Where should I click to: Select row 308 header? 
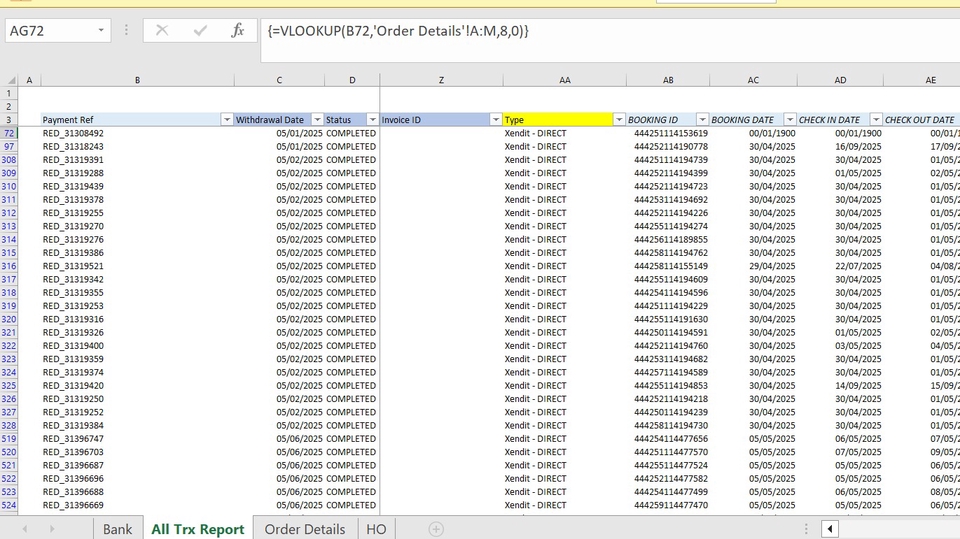tap(9, 160)
